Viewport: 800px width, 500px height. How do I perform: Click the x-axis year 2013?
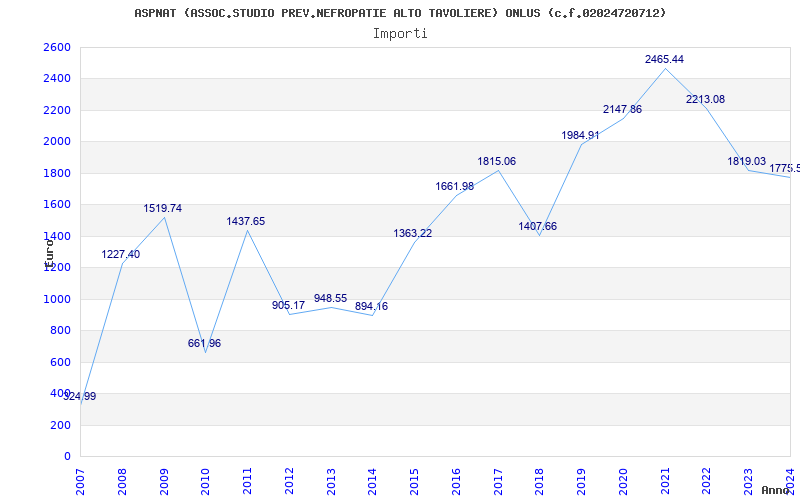331,482
